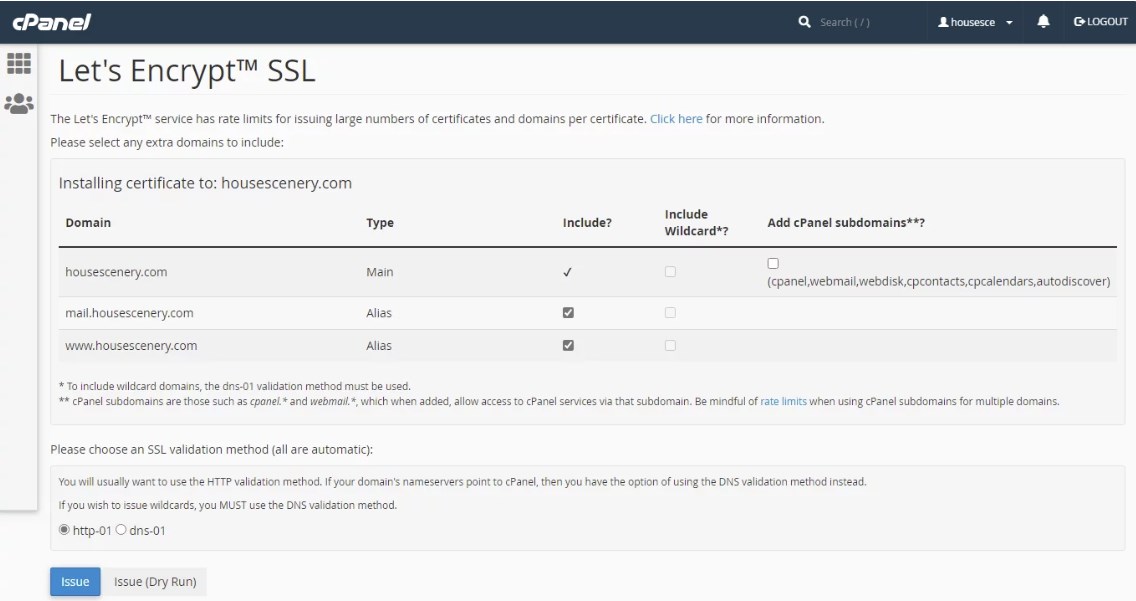Enable Add cPanel subdomains checkbox

click(x=773, y=264)
